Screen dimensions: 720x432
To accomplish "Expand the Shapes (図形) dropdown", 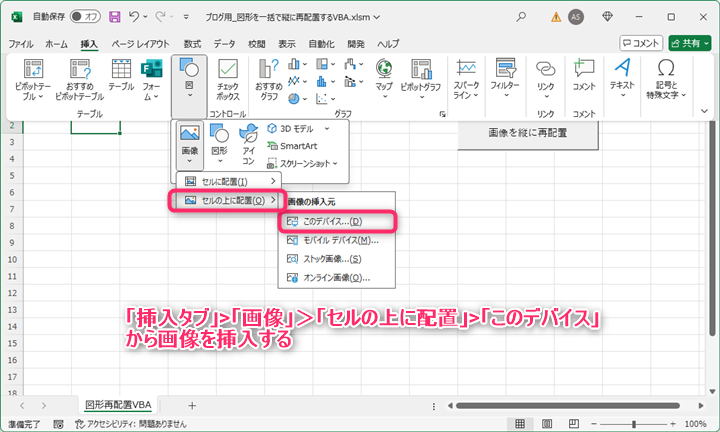I will point(219,143).
